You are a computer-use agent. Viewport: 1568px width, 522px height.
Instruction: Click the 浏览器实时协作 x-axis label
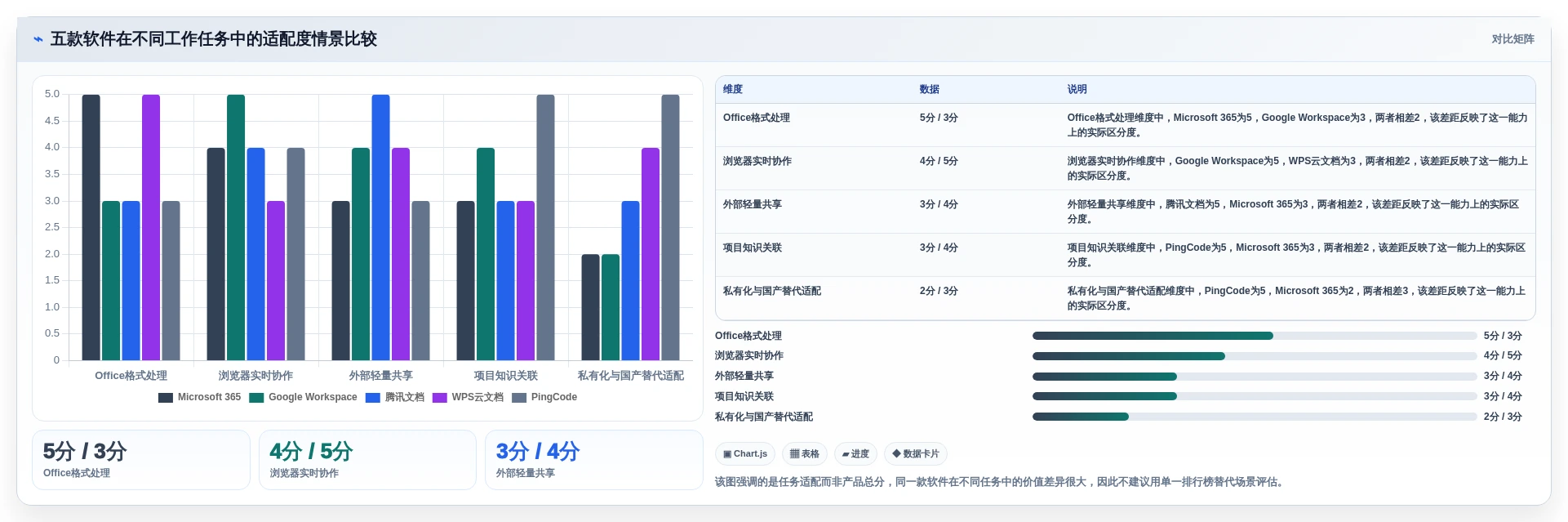[255, 376]
